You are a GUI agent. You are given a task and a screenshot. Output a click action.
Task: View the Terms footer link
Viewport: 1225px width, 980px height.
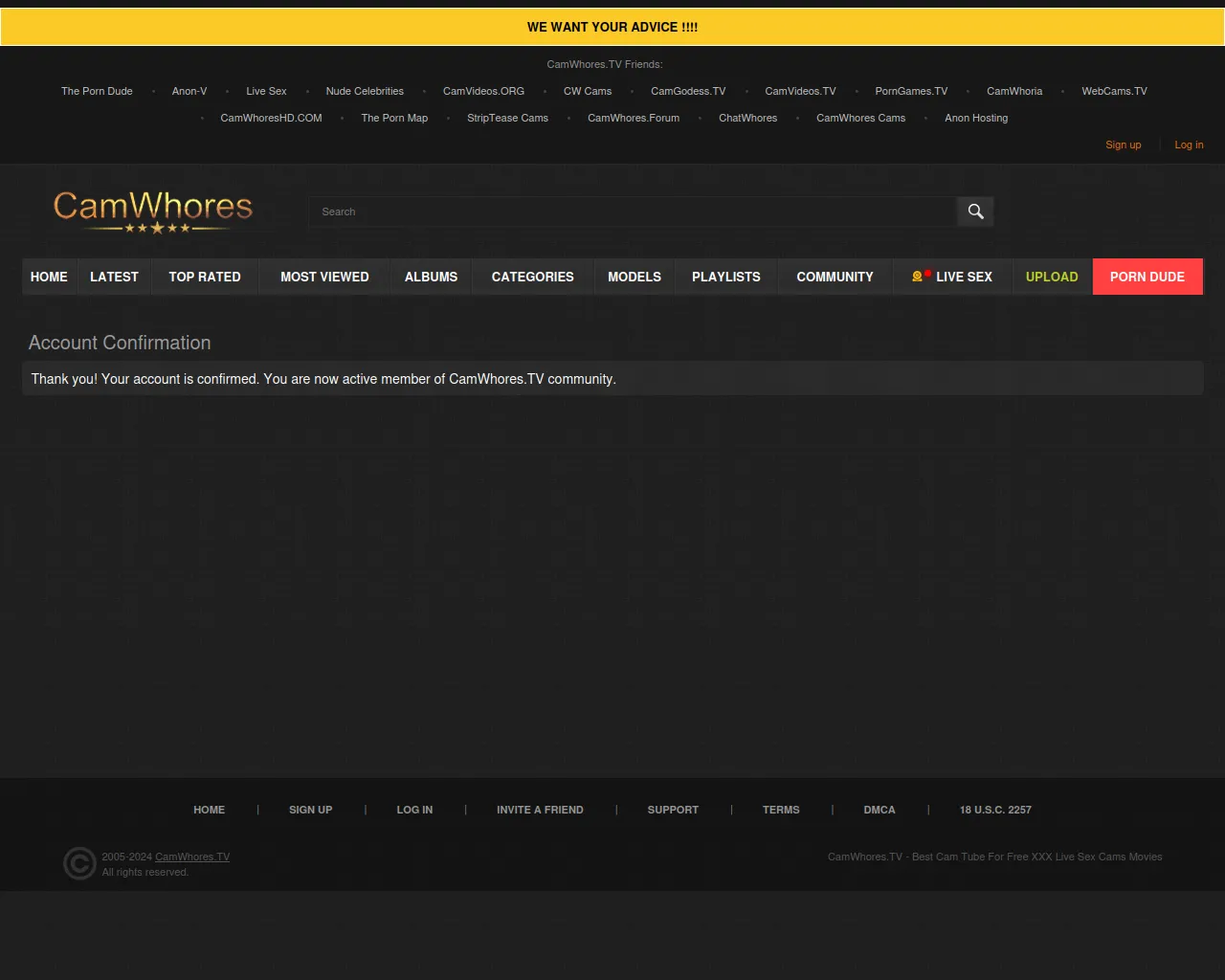(781, 810)
